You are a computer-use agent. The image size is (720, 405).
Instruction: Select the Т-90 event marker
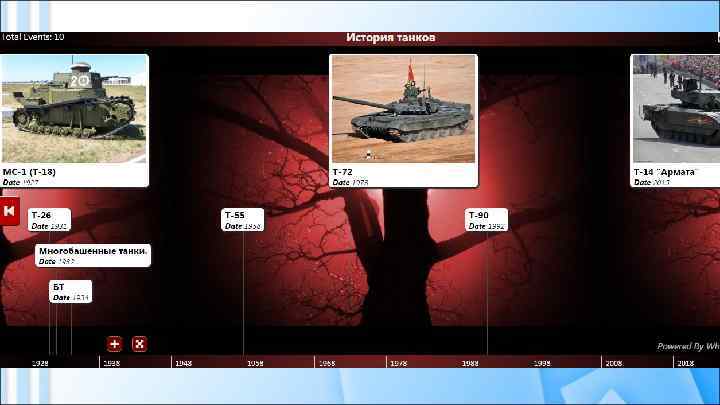(486, 219)
